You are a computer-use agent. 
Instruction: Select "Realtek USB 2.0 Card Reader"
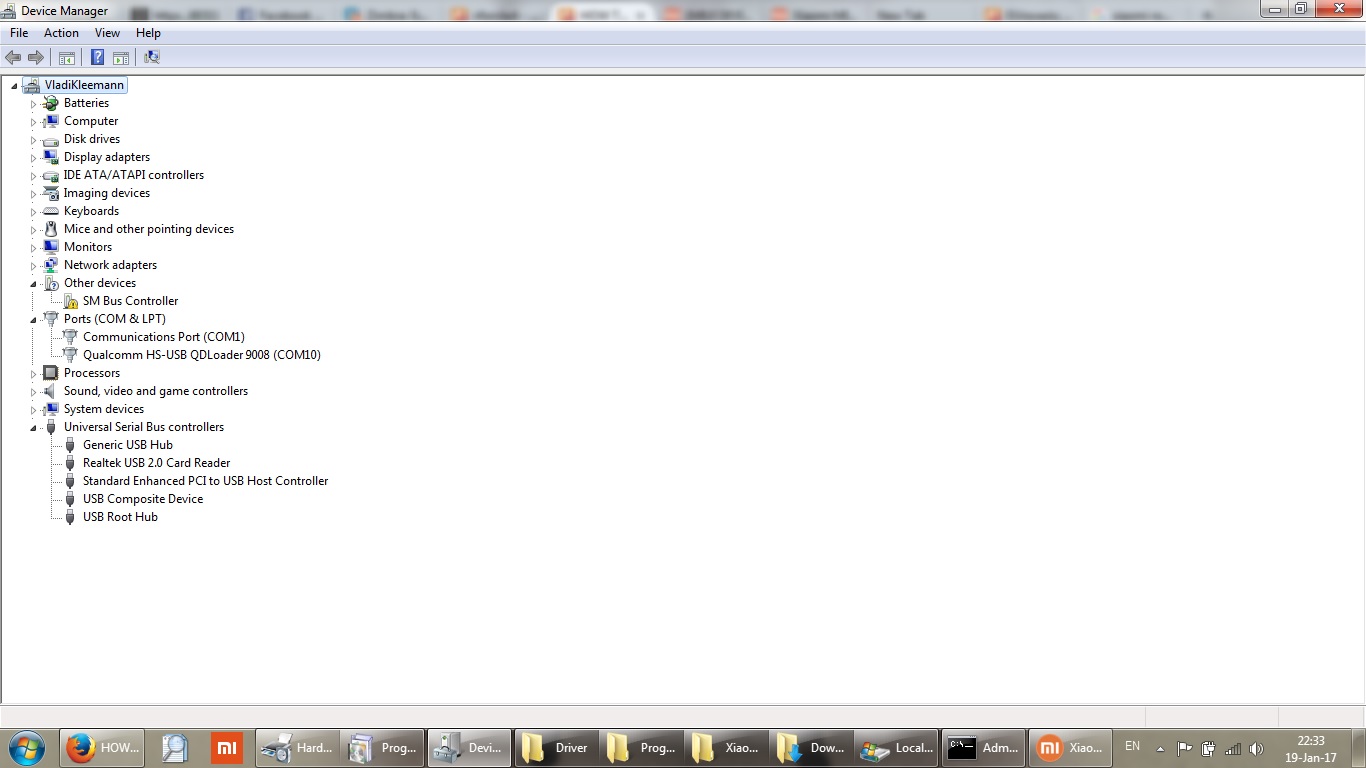(157, 463)
